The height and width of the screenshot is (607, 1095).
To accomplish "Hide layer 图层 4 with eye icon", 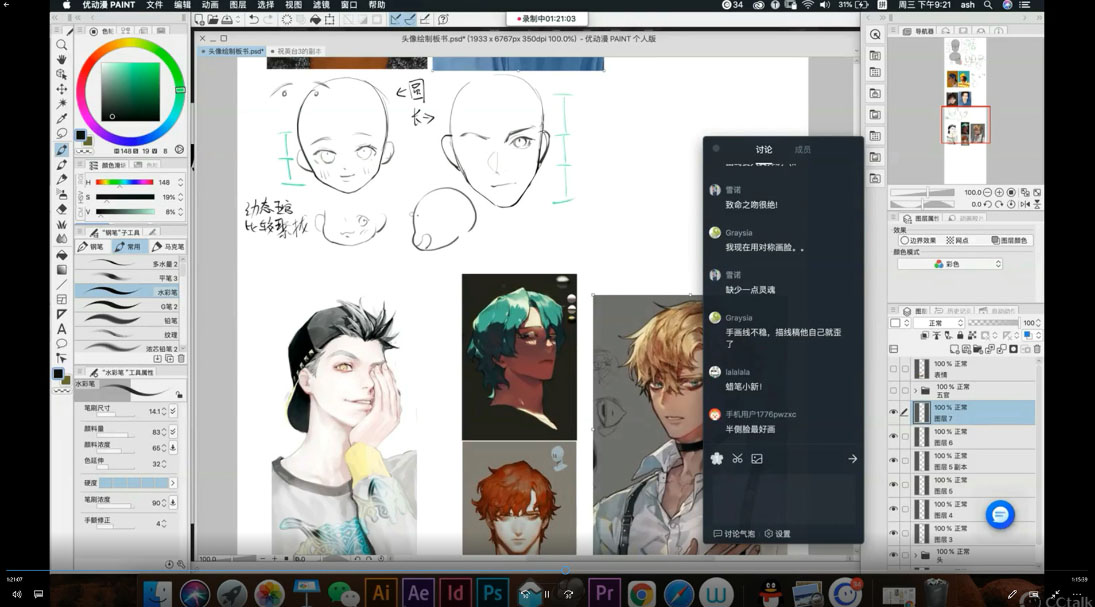I will tap(893, 509).
